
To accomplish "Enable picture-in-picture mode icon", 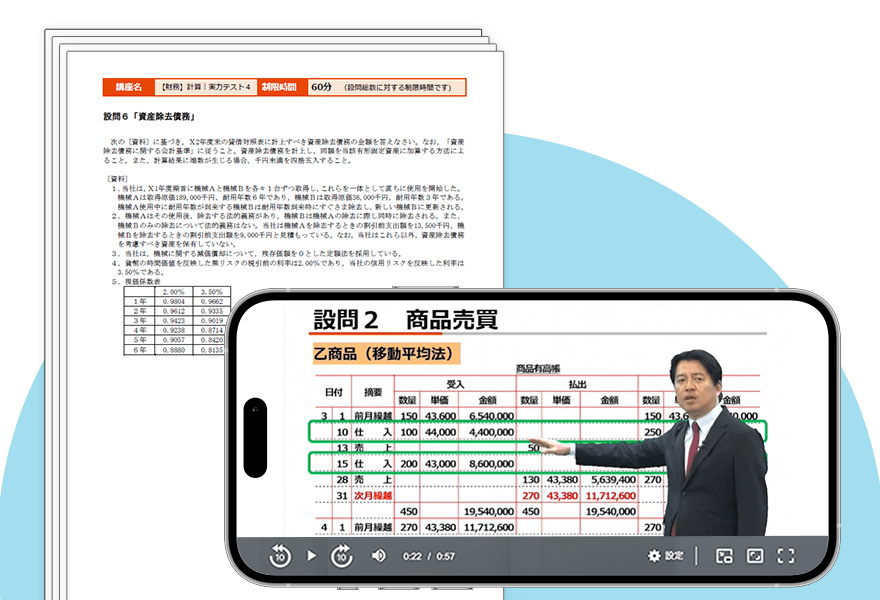I will [724, 556].
